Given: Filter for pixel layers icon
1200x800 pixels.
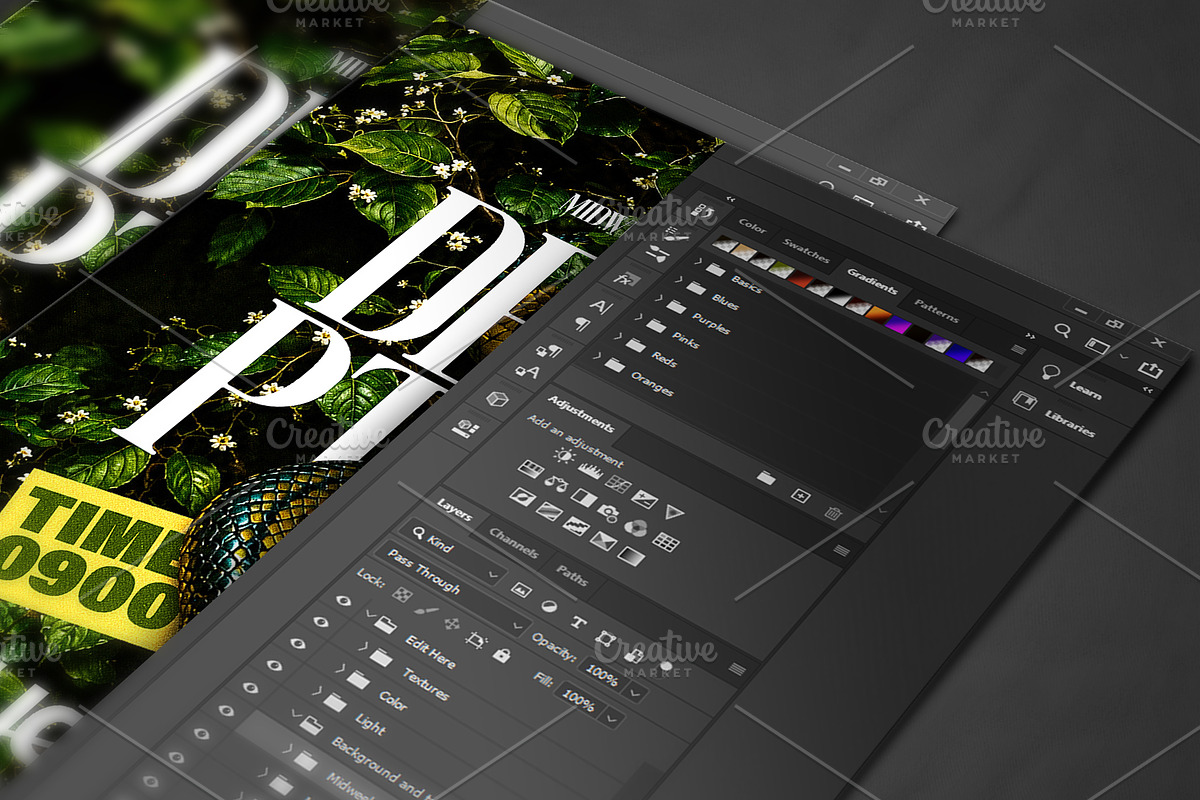Looking at the screenshot, I should pyautogui.click(x=521, y=590).
